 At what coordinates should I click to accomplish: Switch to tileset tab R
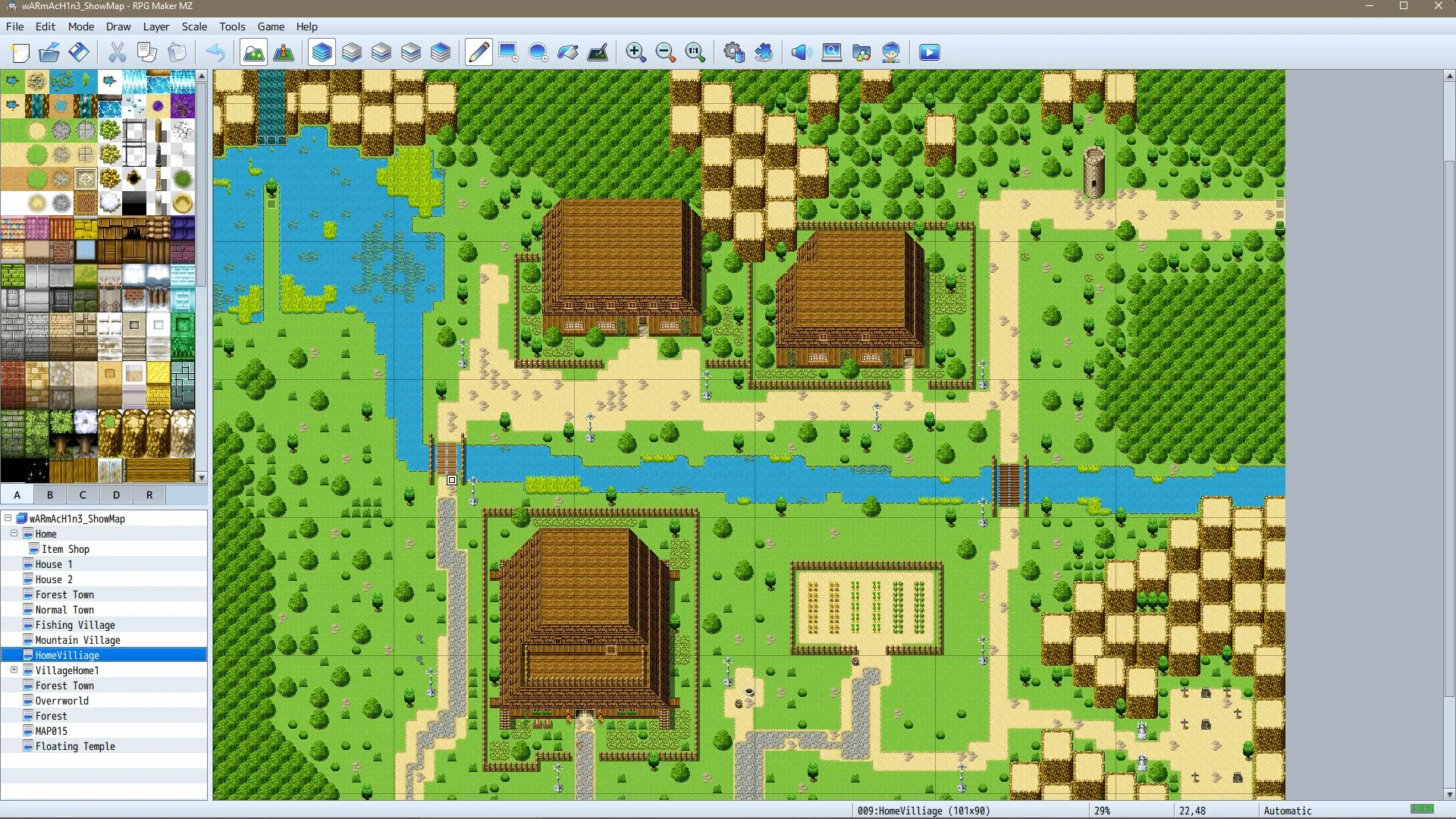pos(149,494)
